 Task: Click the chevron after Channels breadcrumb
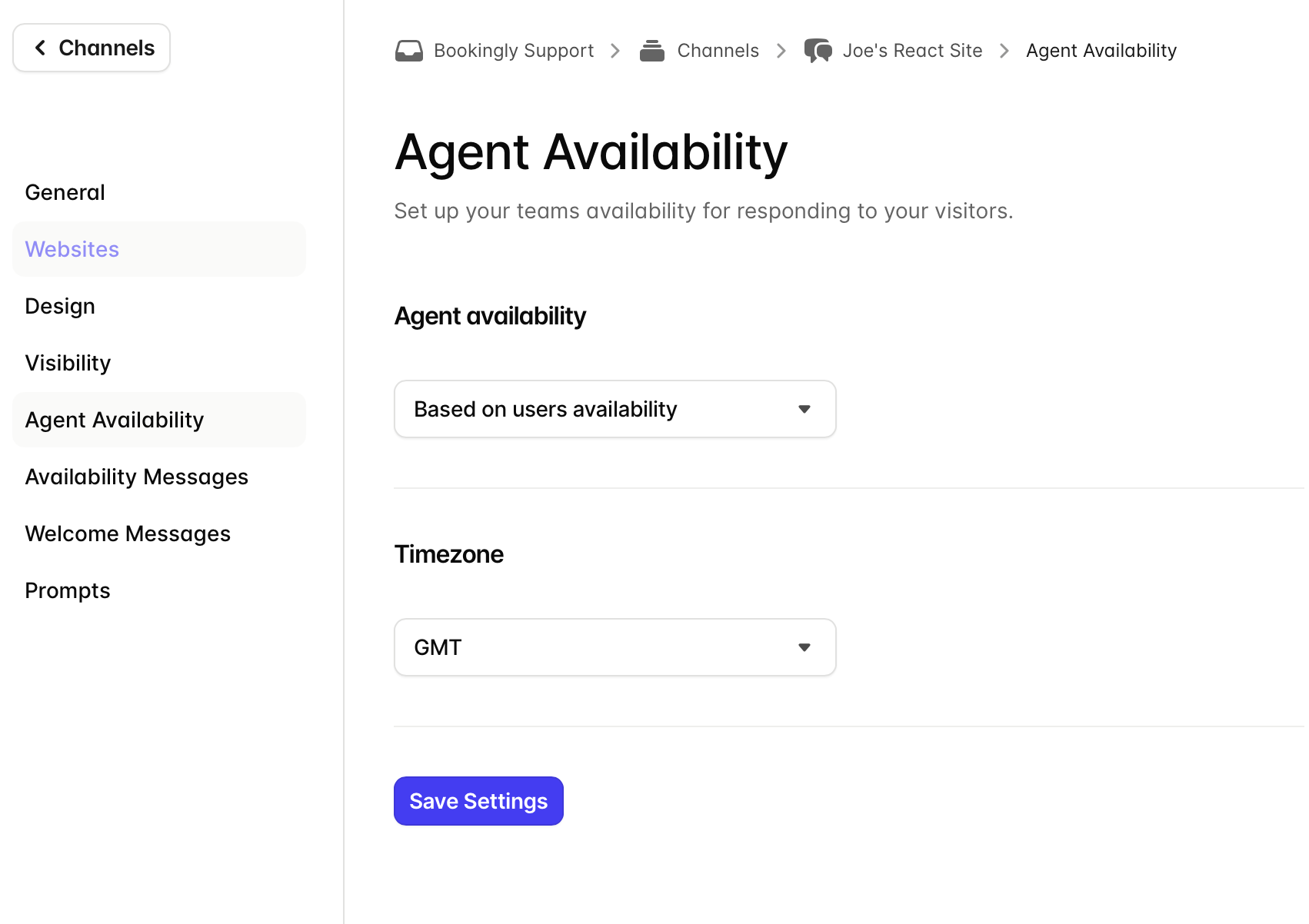(x=781, y=51)
